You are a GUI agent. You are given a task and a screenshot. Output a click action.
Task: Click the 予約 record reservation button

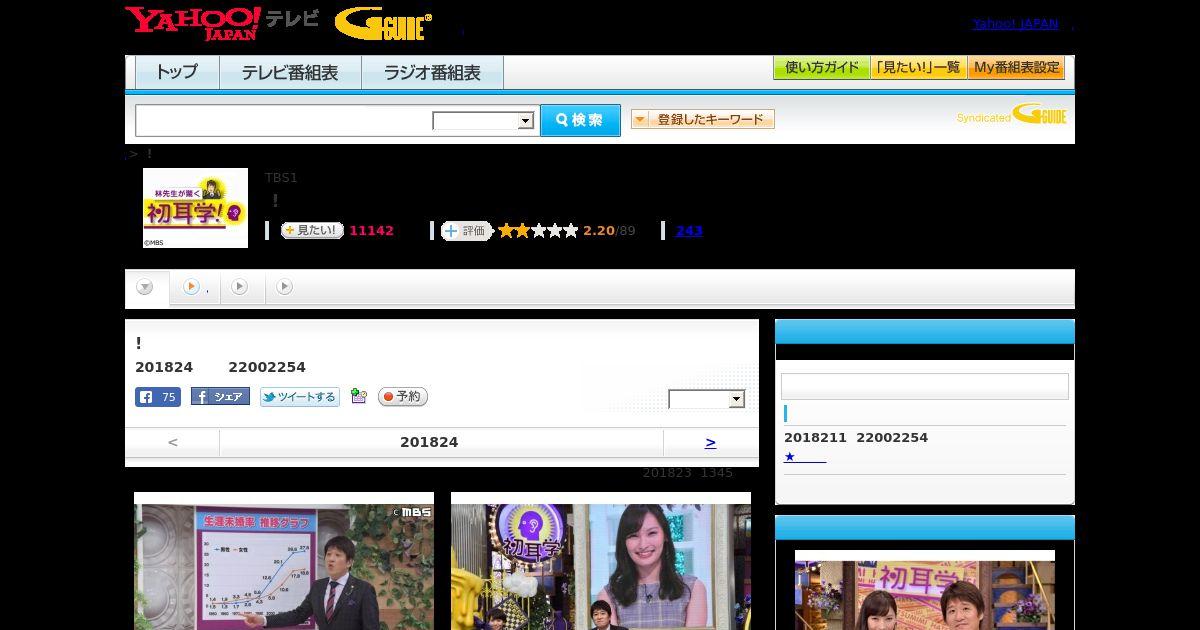[403, 397]
